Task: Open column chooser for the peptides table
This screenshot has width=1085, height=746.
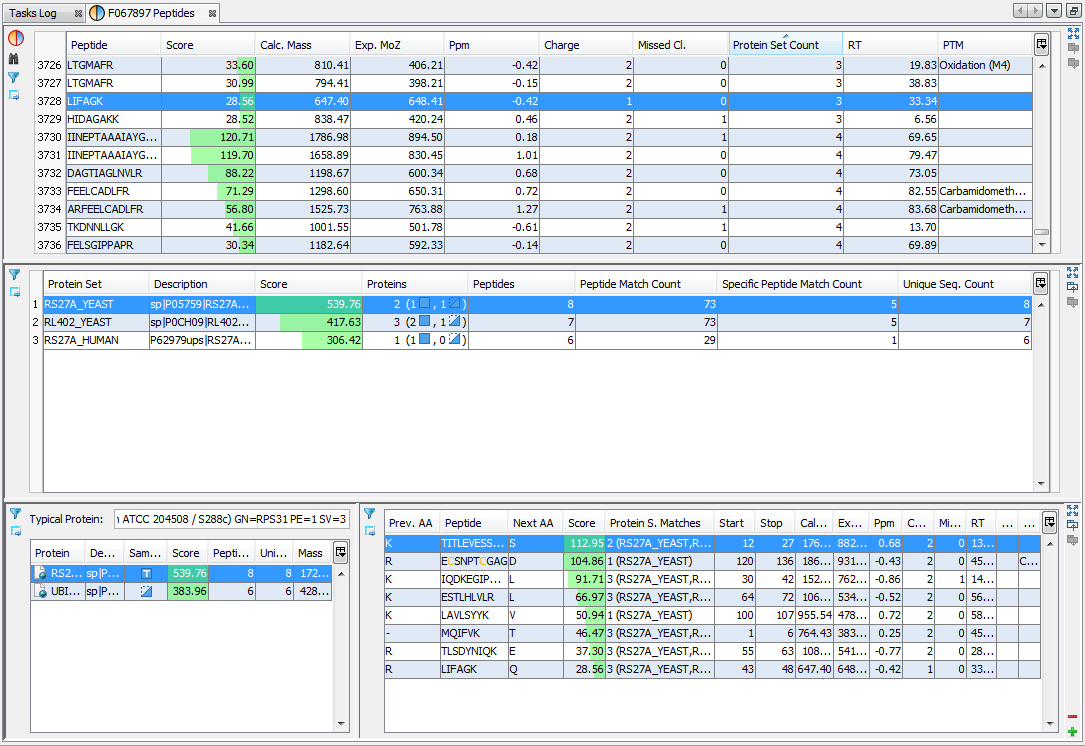Action: (1041, 45)
